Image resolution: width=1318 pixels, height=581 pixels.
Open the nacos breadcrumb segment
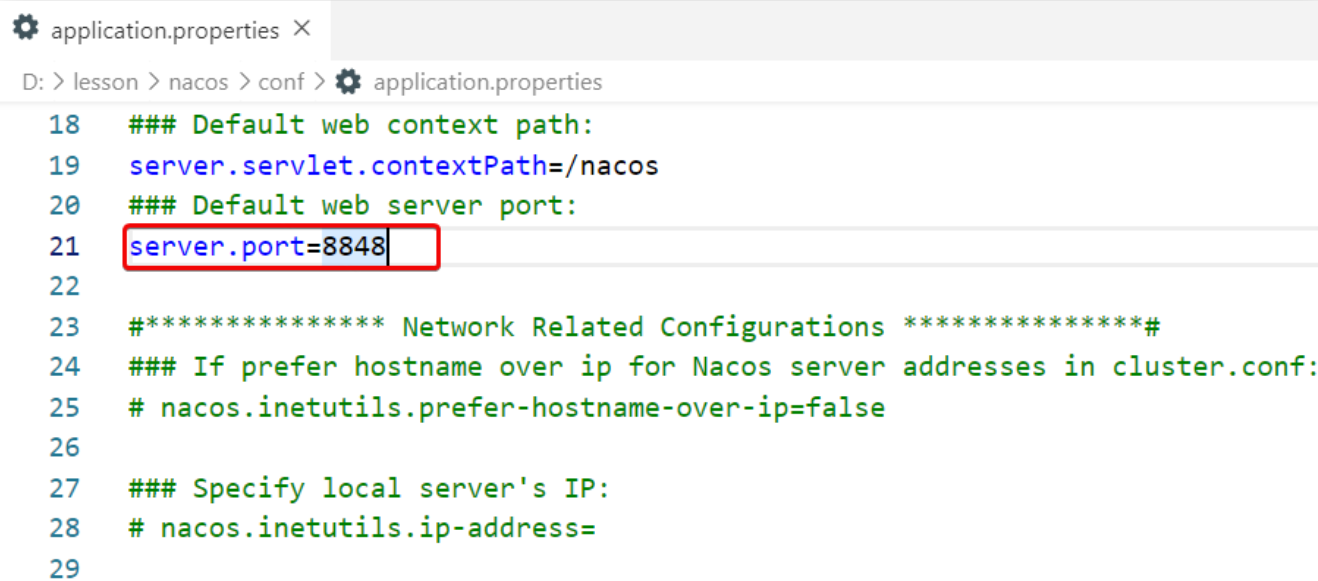tap(198, 82)
